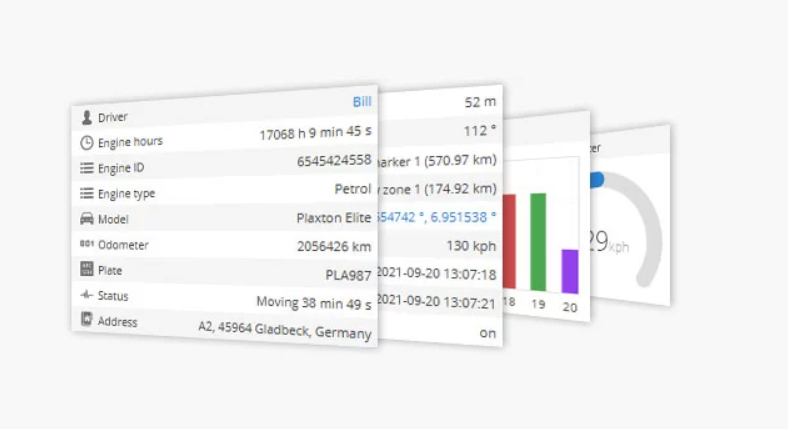Open driver link Bill
The image size is (788, 429).
click(362, 102)
